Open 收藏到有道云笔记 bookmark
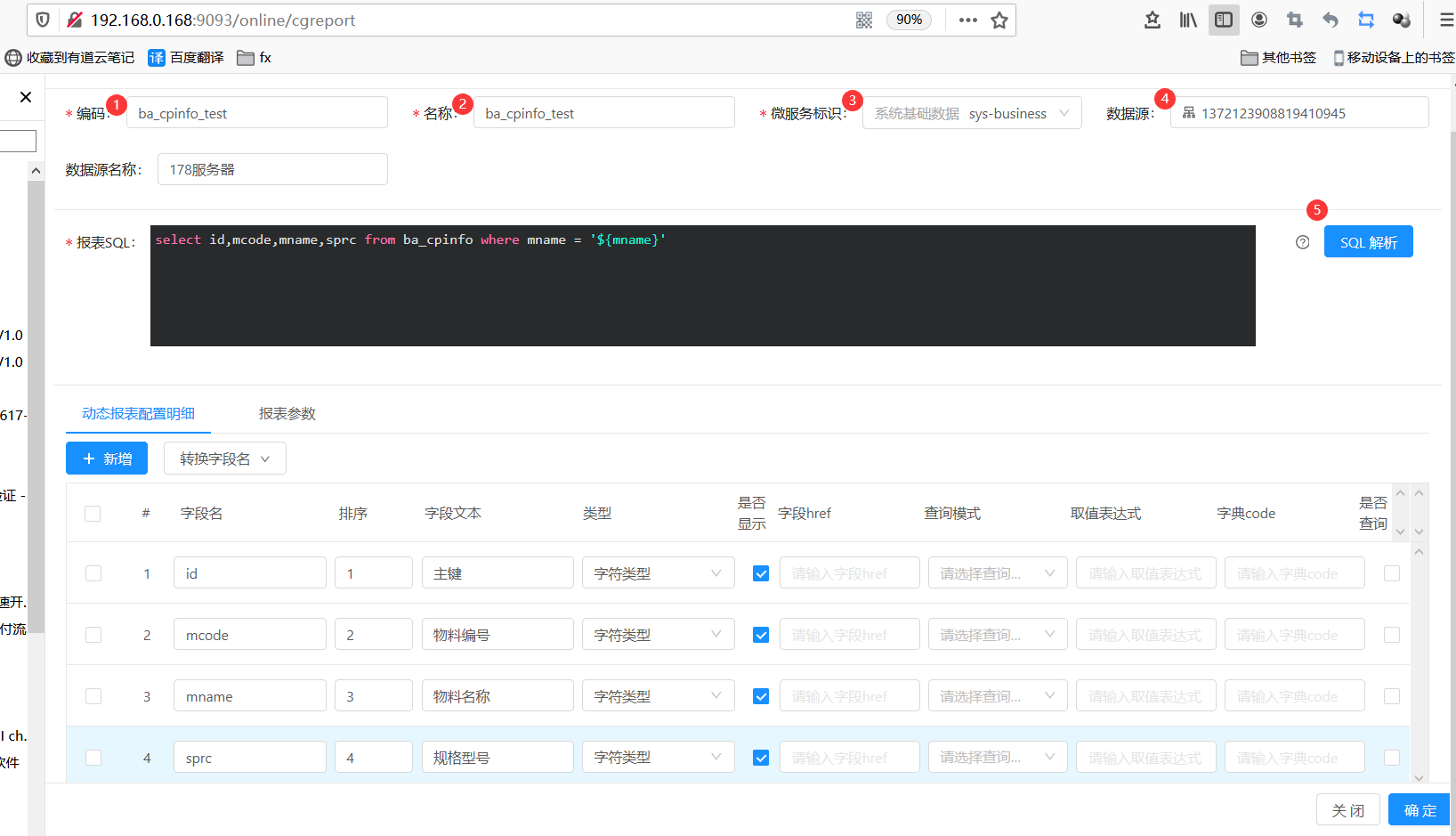Viewport: 1456px width, 836px height. pyautogui.click(x=69, y=58)
